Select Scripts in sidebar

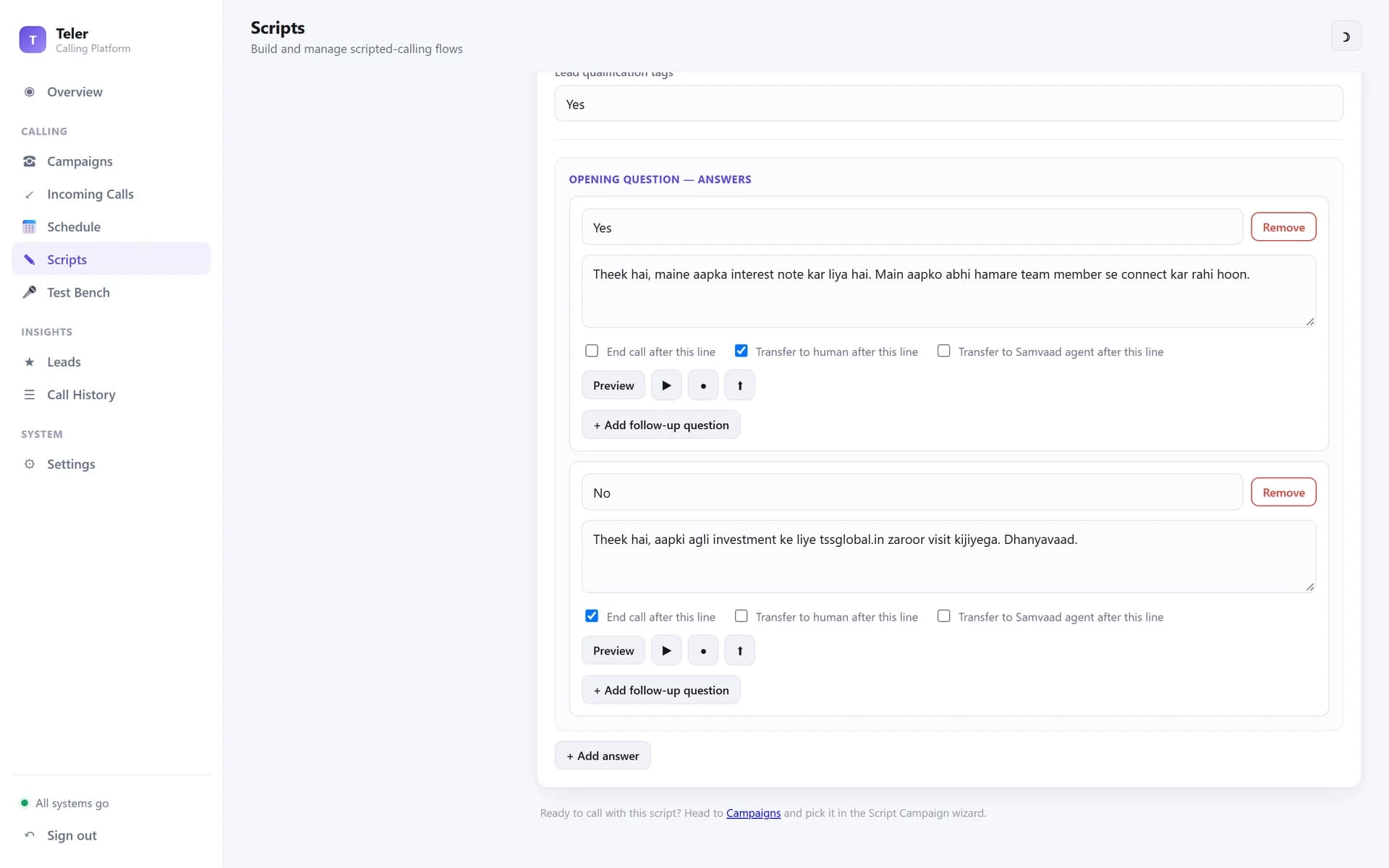tap(111, 259)
